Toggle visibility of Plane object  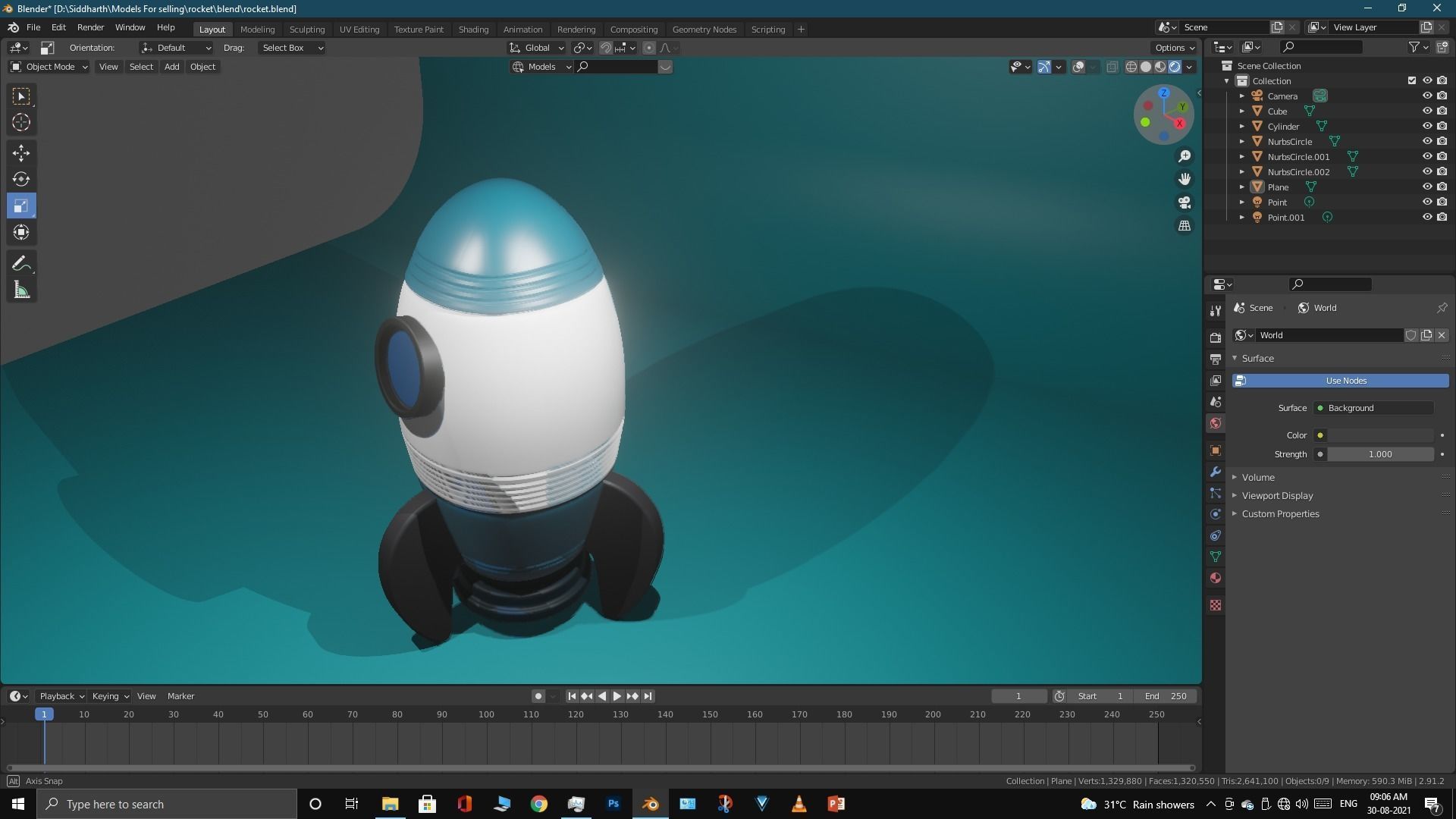point(1426,187)
